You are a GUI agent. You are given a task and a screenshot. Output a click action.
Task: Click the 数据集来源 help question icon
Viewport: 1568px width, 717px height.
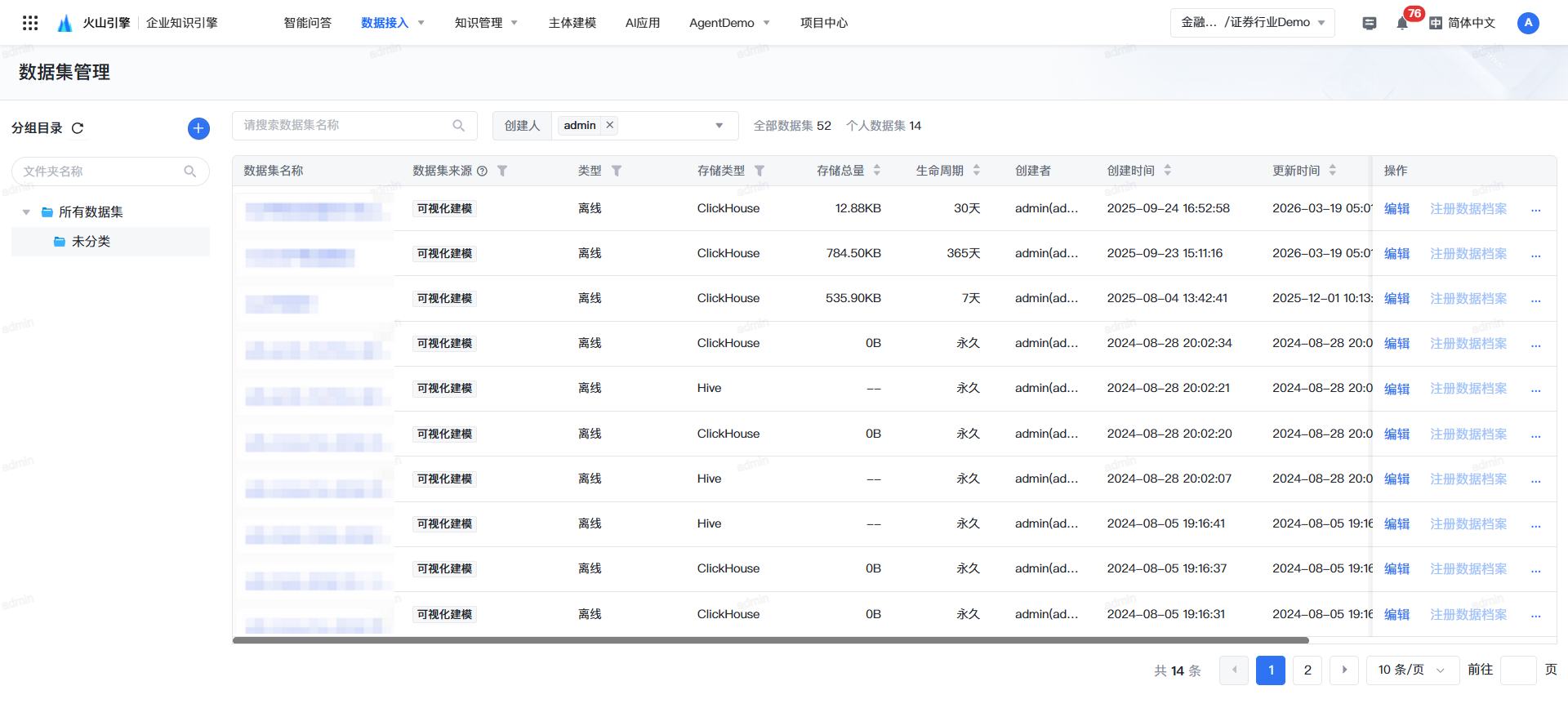click(x=482, y=171)
